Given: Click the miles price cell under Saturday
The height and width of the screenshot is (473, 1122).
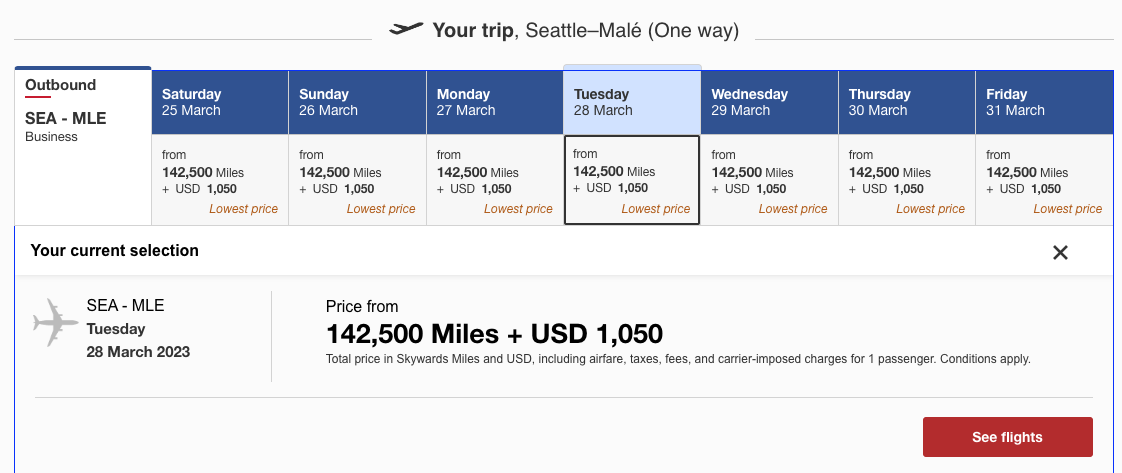Looking at the screenshot, I should (220, 180).
